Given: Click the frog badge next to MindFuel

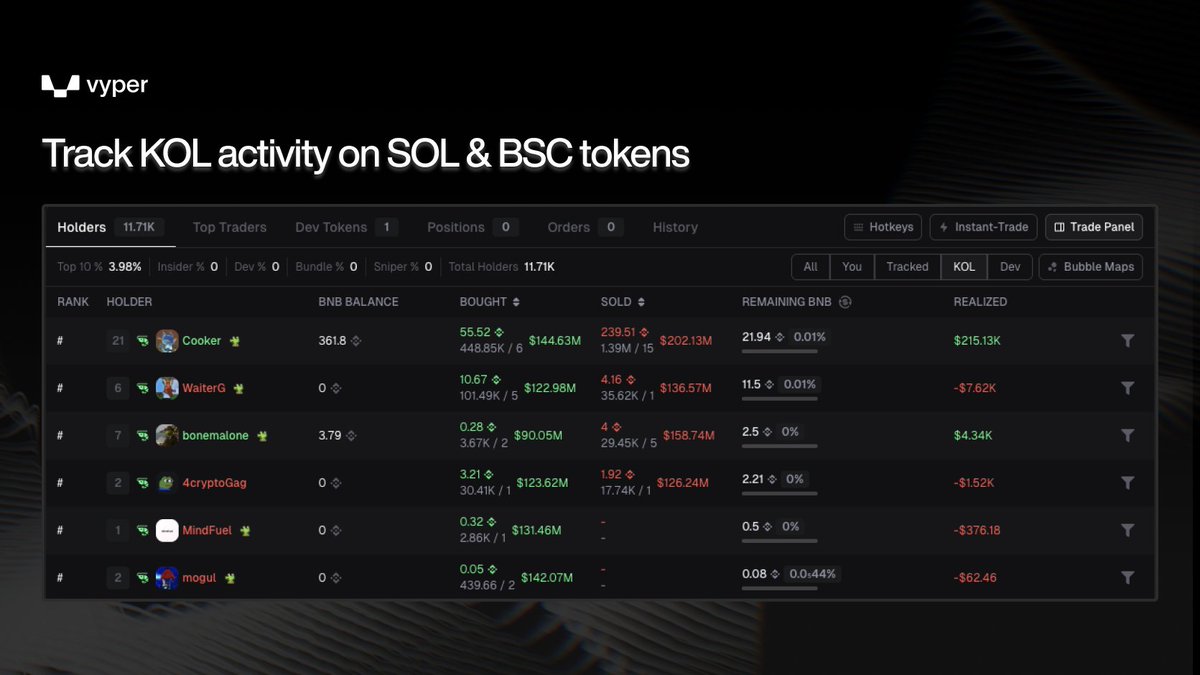Looking at the screenshot, I should click(x=245, y=531).
